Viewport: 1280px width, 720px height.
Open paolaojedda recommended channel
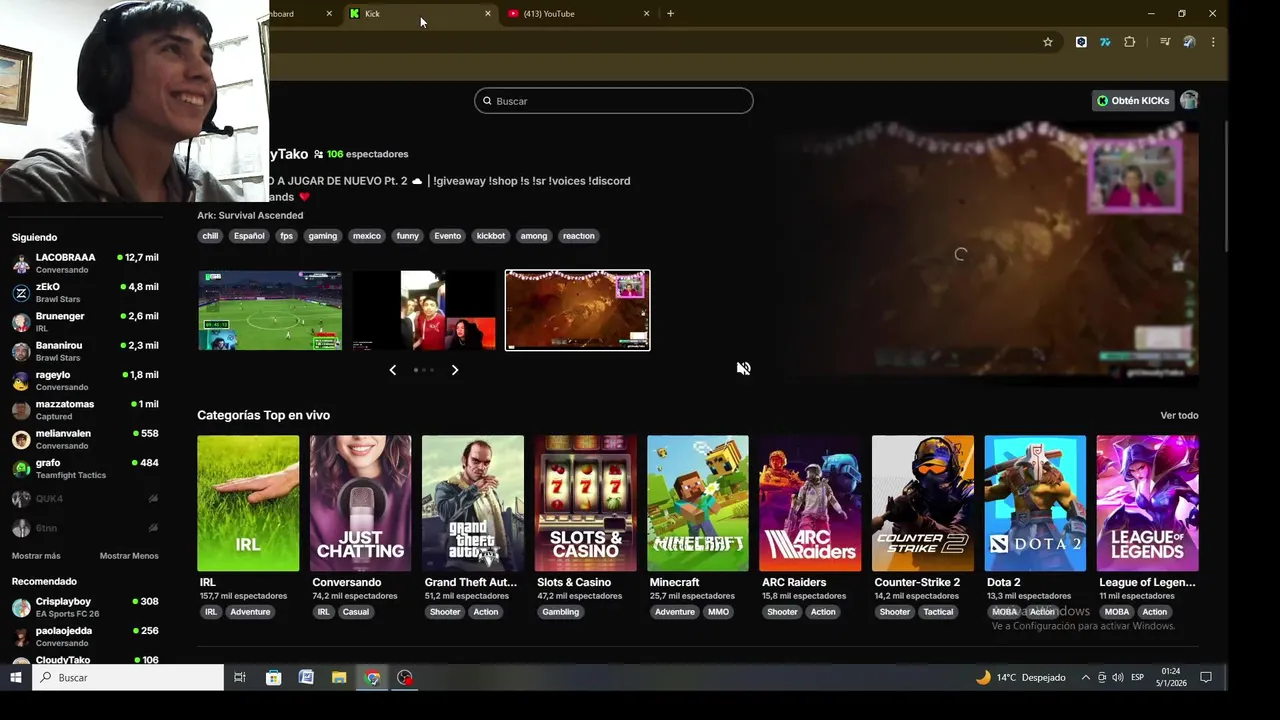(x=85, y=636)
